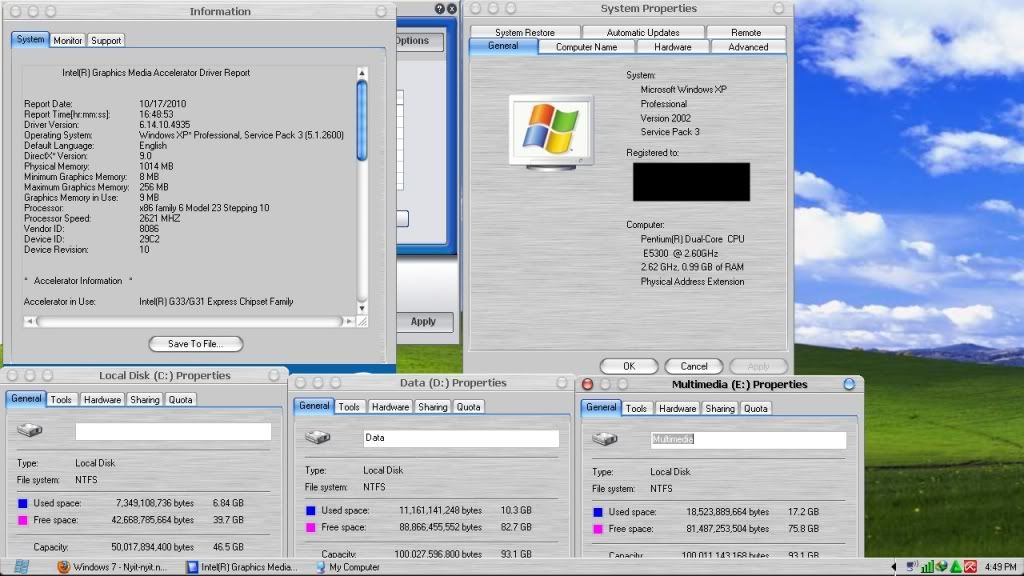Click Apply button on background dialog
This screenshot has height=576, width=1024.
coord(424,321)
